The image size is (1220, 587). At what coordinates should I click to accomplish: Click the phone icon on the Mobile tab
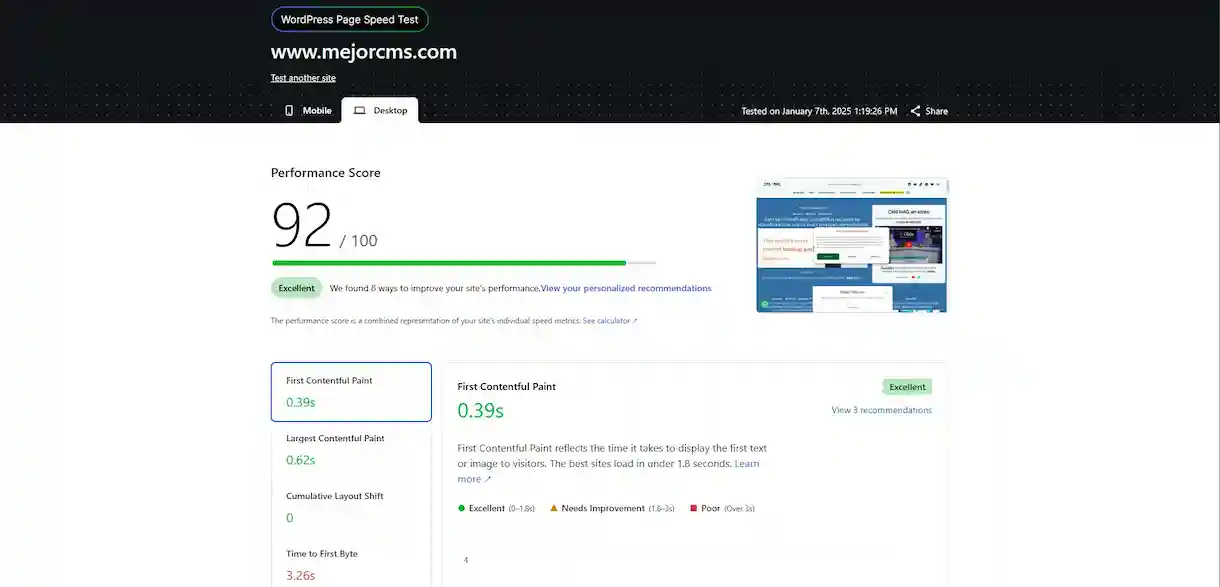click(289, 111)
